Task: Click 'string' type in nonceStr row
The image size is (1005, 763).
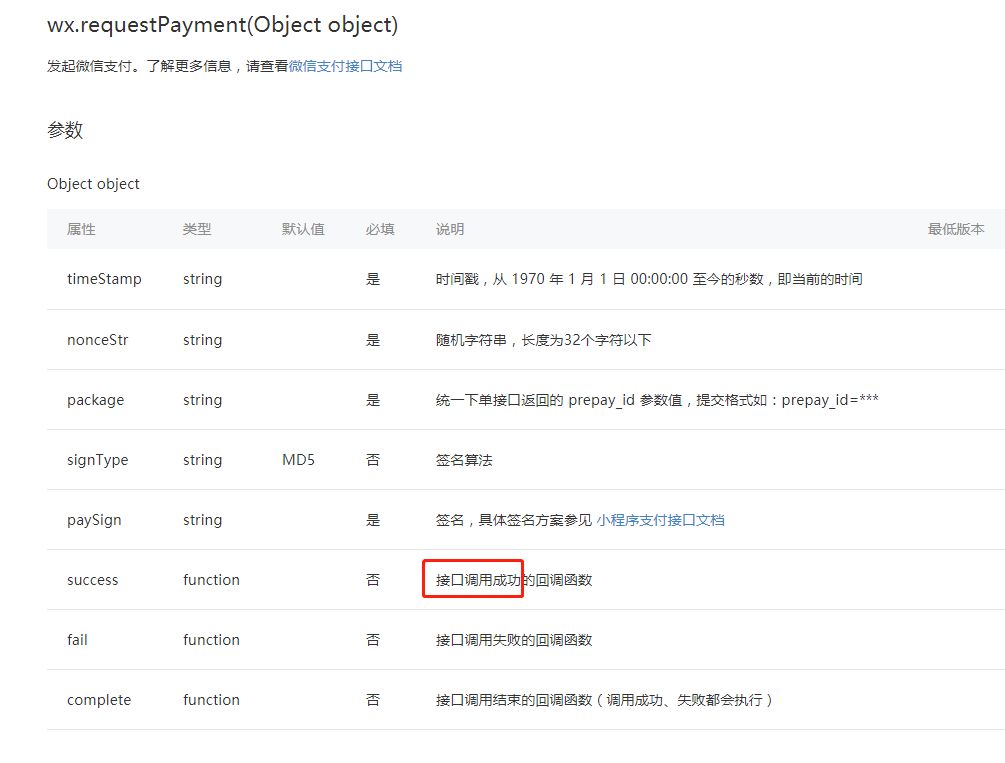Action: 203,340
